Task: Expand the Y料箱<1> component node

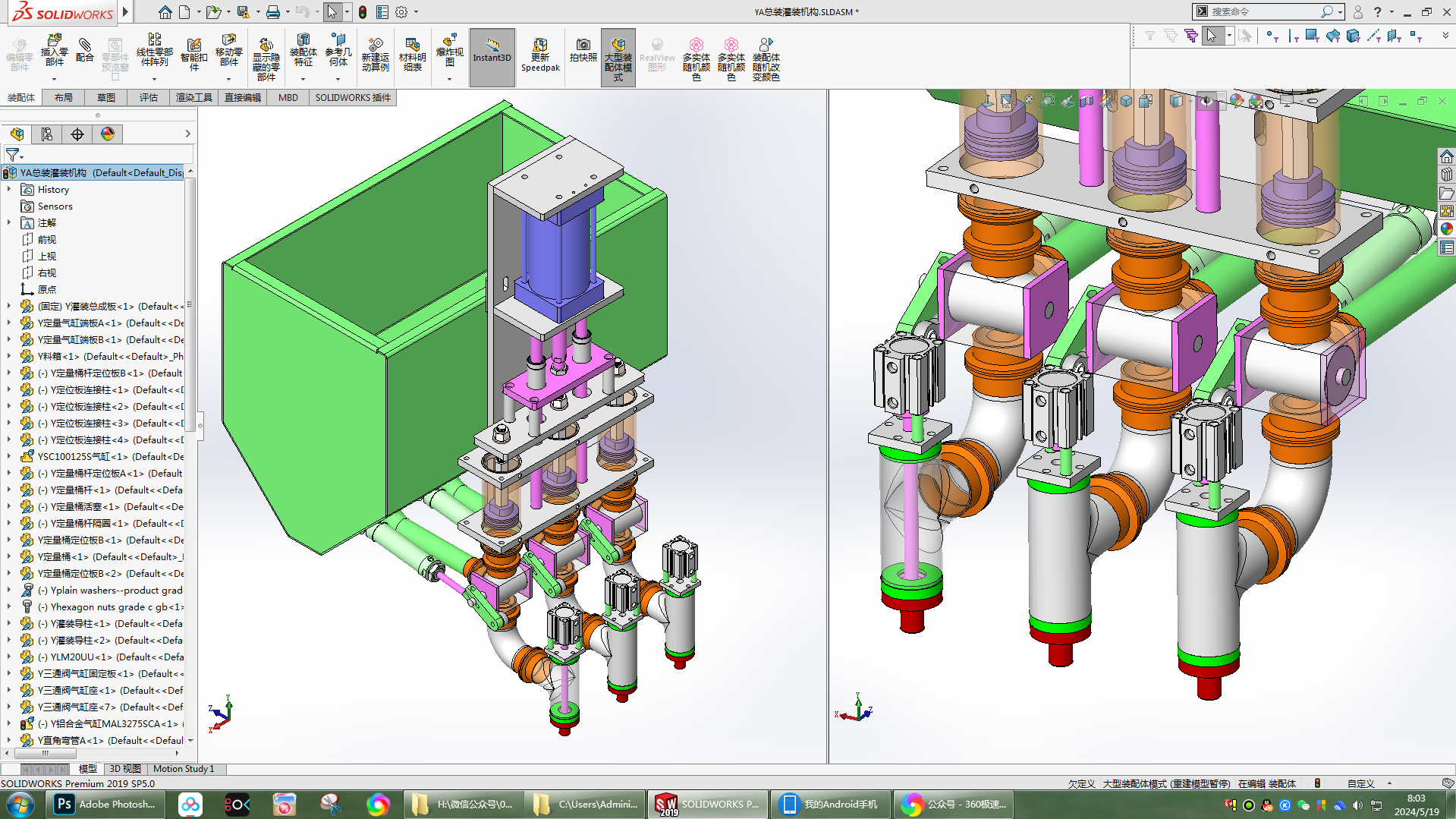Action: tap(9, 356)
